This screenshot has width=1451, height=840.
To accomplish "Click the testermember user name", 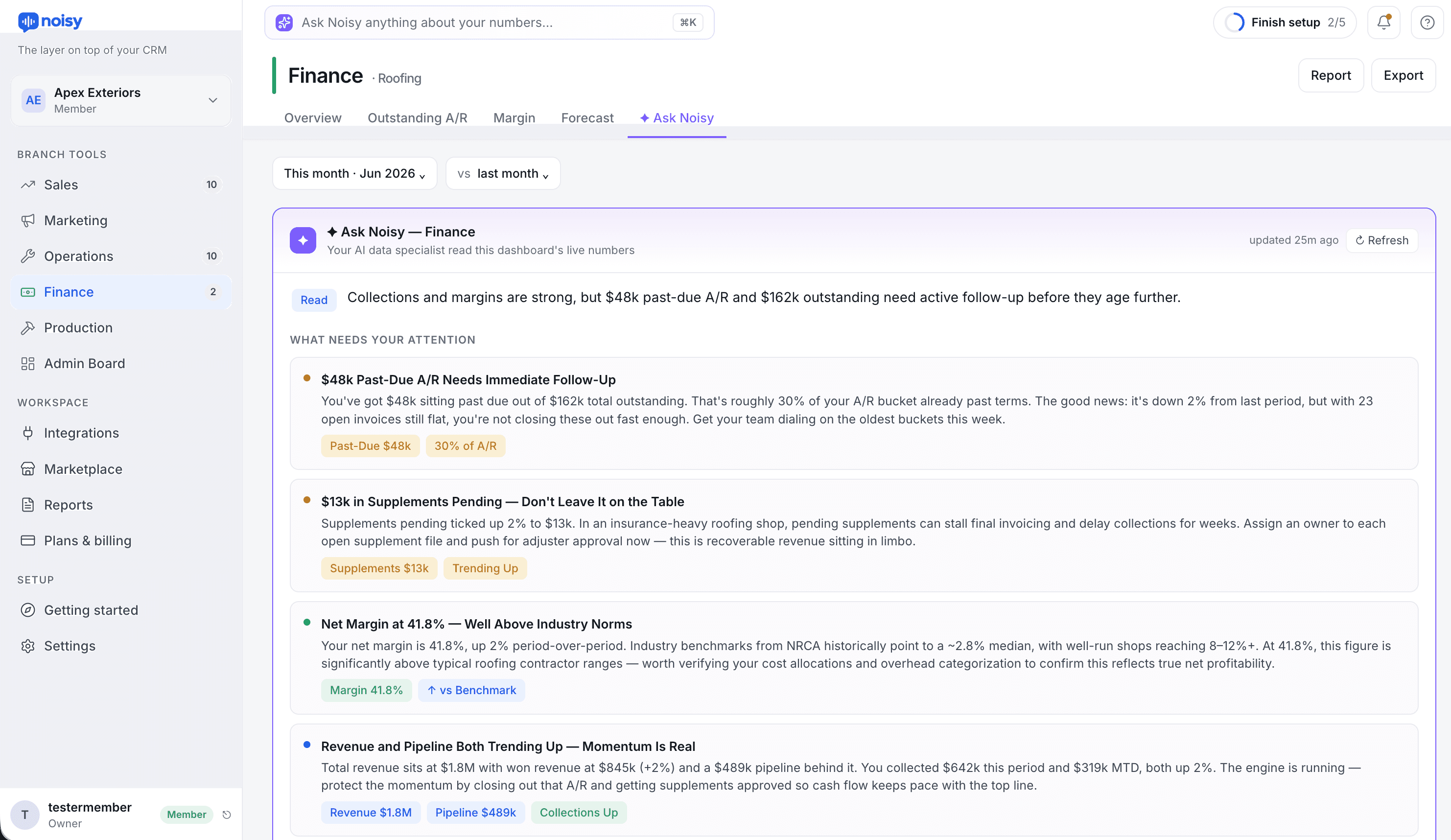I will 90,807.
